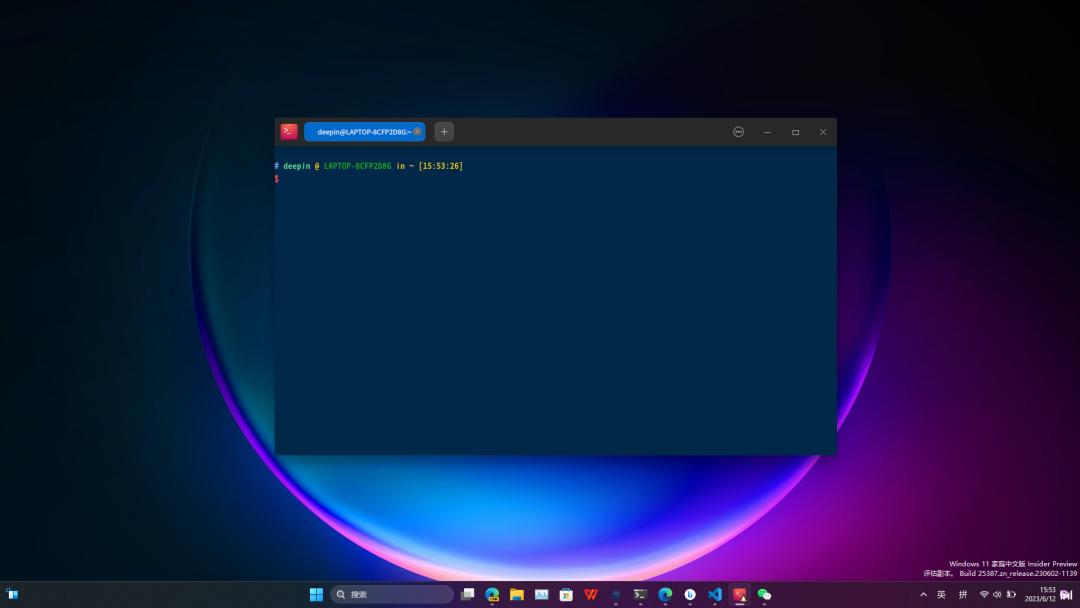This screenshot has width=1080, height=608.
Task: Open the Bing app from the taskbar
Action: click(x=689, y=593)
